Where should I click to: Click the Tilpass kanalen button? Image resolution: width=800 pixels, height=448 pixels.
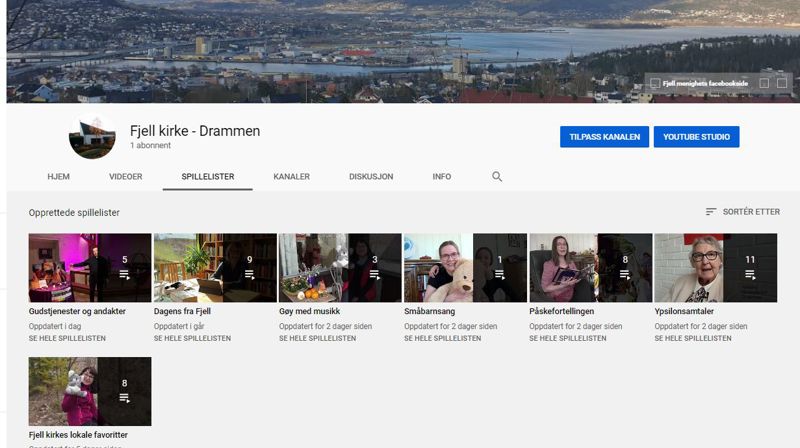coord(605,137)
